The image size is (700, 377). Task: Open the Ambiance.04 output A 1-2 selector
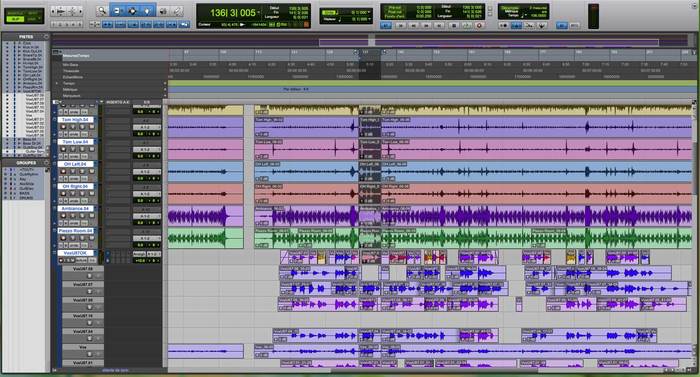click(x=147, y=216)
